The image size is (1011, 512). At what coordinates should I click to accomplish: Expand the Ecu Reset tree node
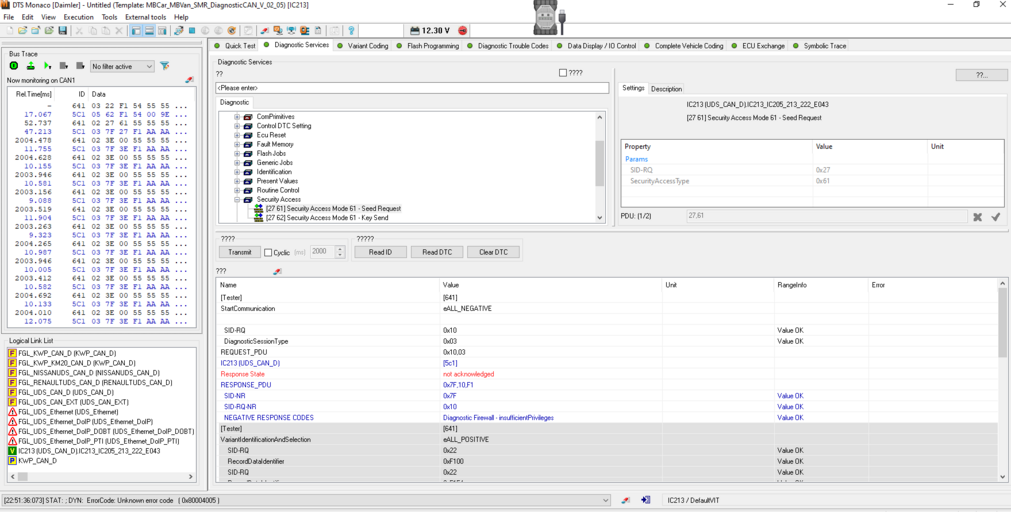(x=237, y=135)
